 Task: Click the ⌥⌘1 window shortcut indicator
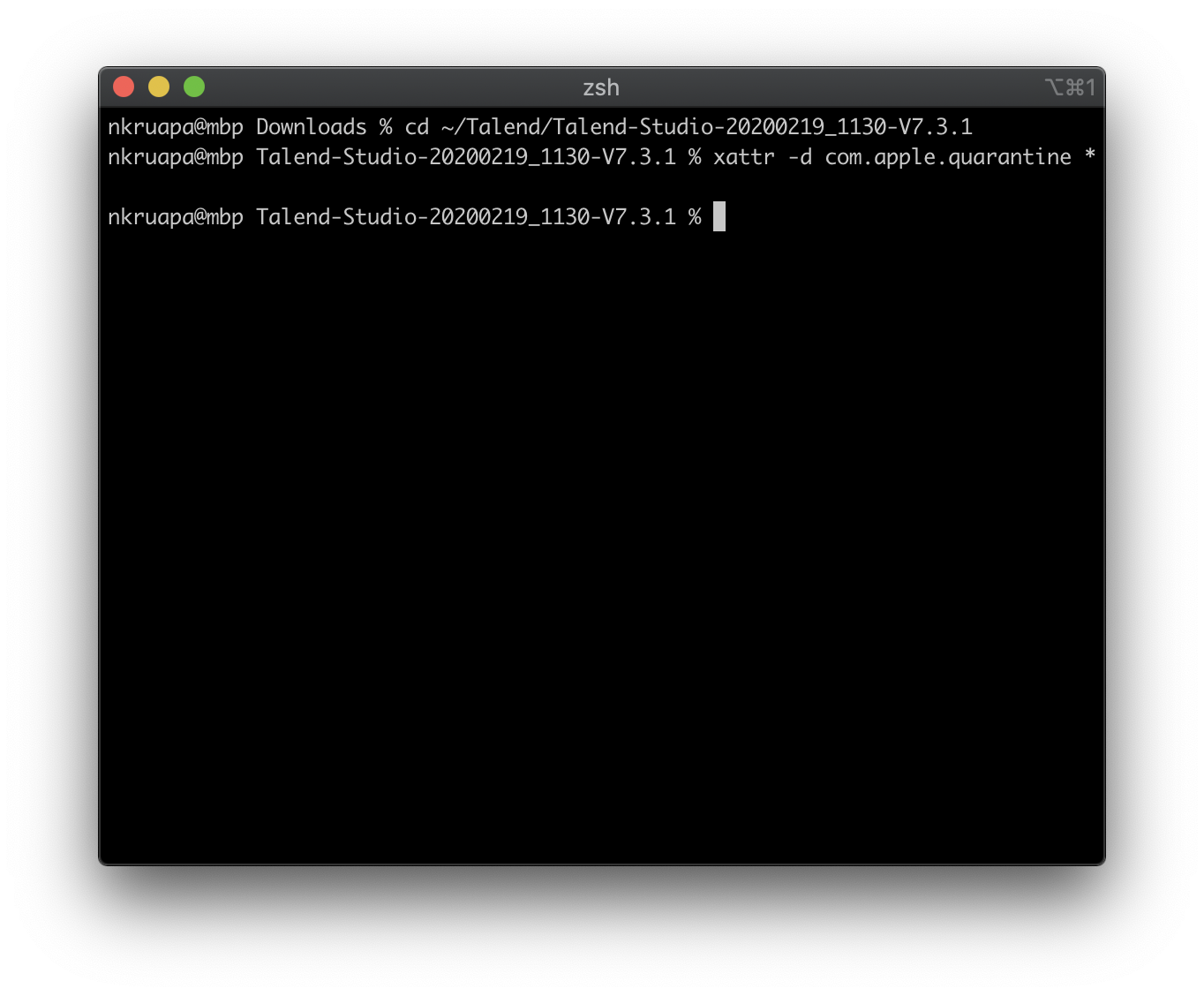pyautogui.click(x=1070, y=87)
